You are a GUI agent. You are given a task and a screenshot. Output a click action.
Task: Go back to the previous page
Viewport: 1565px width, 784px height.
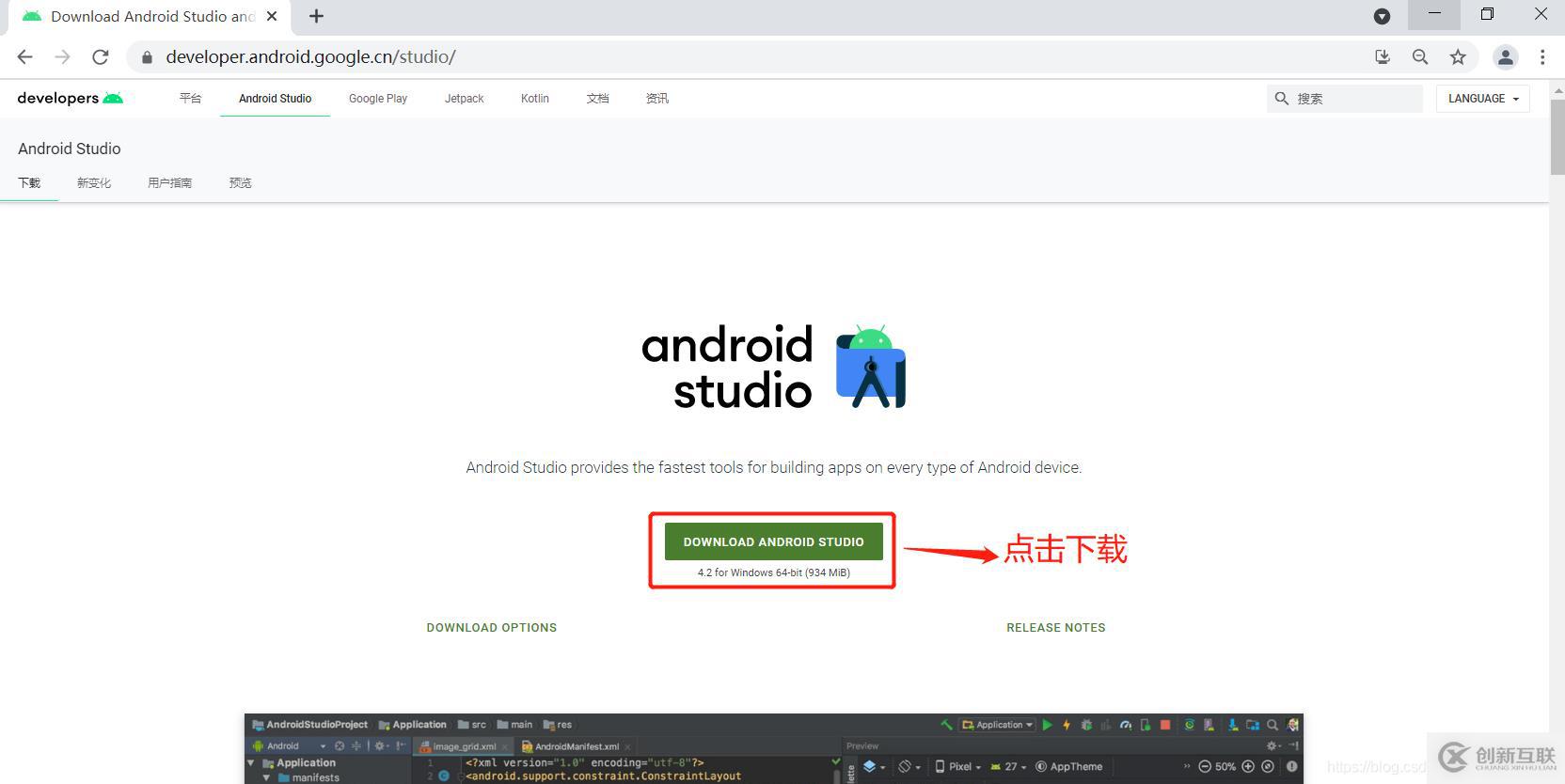click(25, 57)
